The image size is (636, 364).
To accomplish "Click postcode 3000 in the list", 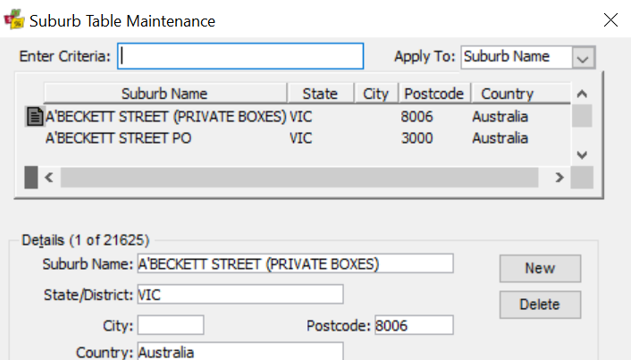I will point(417,138).
